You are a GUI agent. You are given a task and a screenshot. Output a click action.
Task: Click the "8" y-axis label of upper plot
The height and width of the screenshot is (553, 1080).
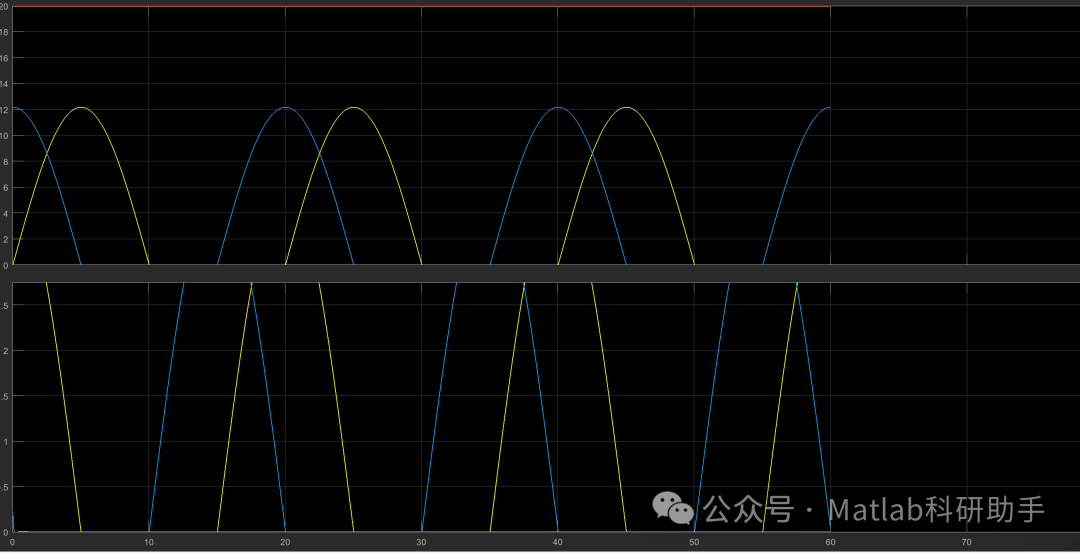pos(4,161)
